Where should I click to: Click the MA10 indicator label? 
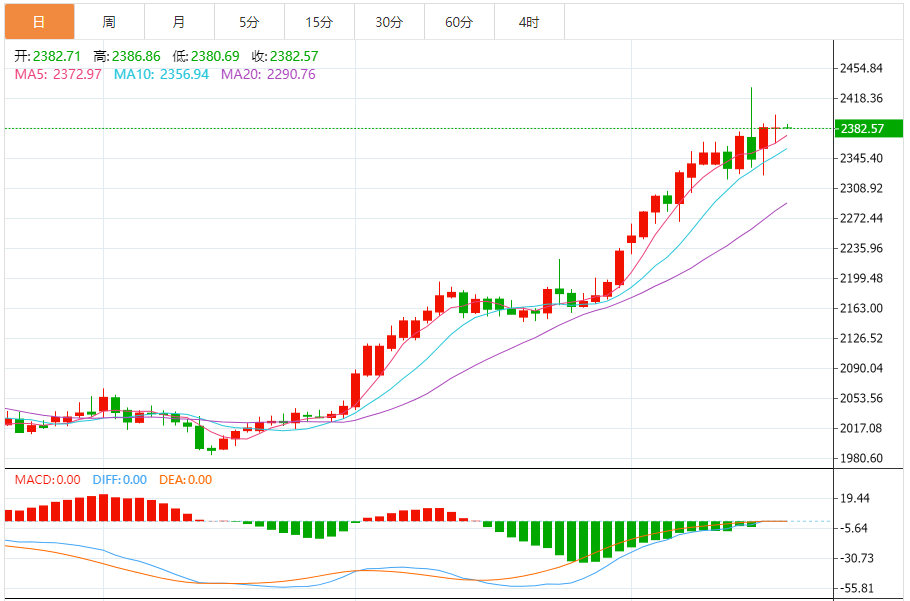click(161, 74)
